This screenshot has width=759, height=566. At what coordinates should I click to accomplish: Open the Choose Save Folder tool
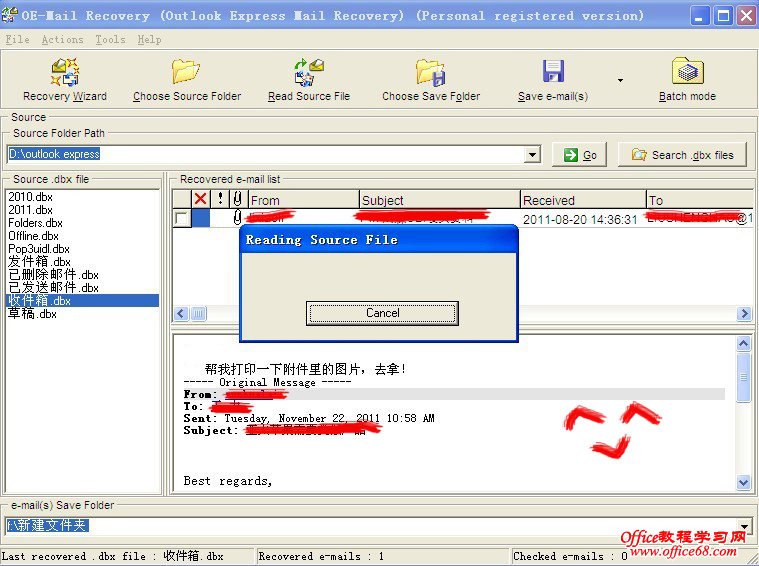431,79
